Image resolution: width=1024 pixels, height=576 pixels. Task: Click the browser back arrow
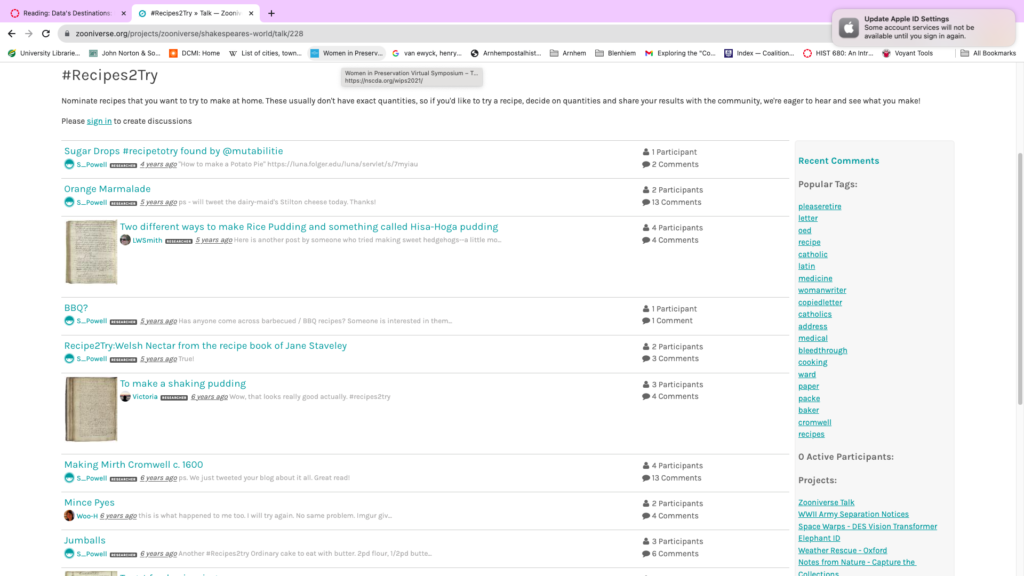click(x=12, y=33)
